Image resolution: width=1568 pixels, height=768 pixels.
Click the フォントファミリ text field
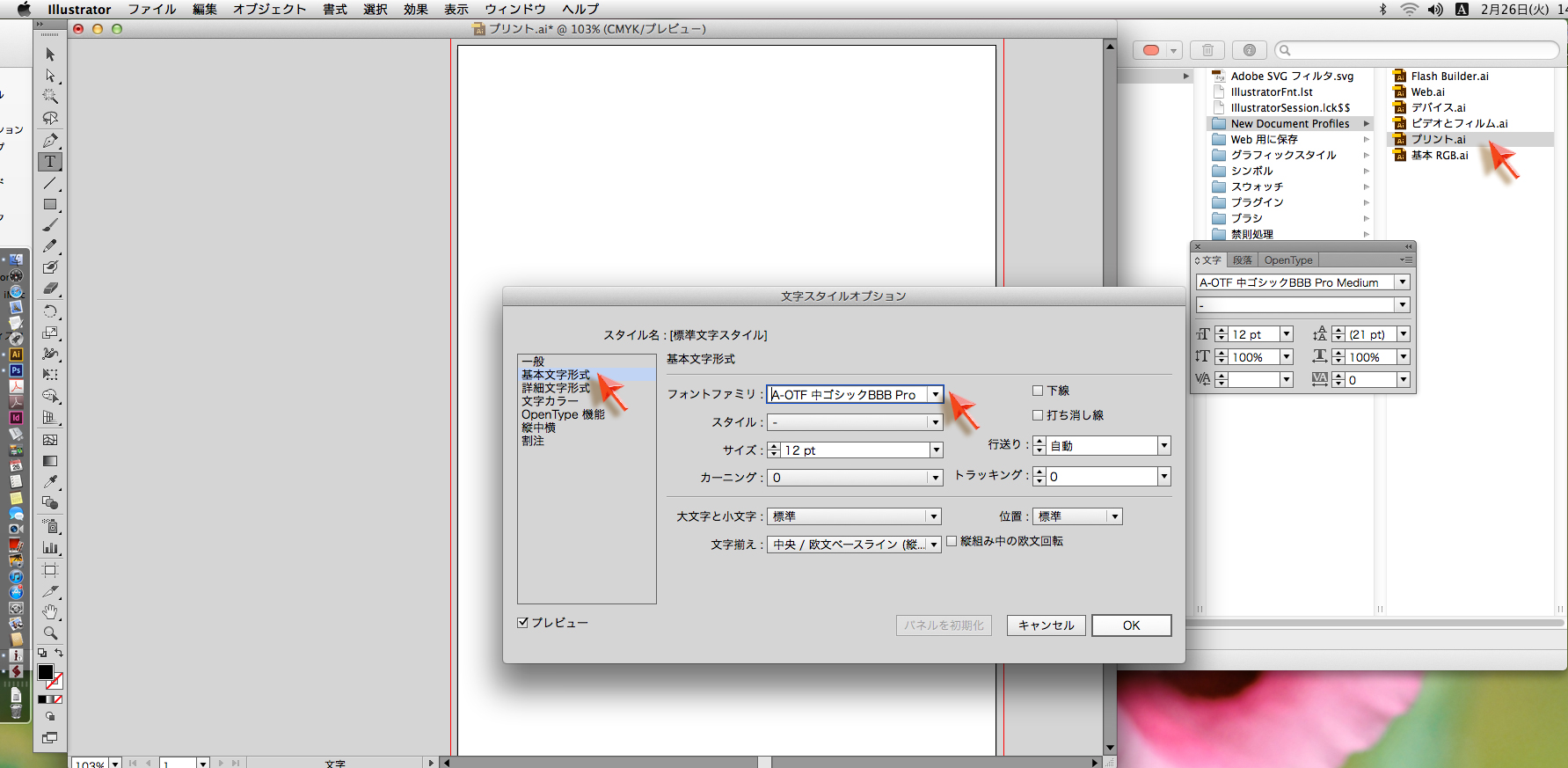coord(848,395)
